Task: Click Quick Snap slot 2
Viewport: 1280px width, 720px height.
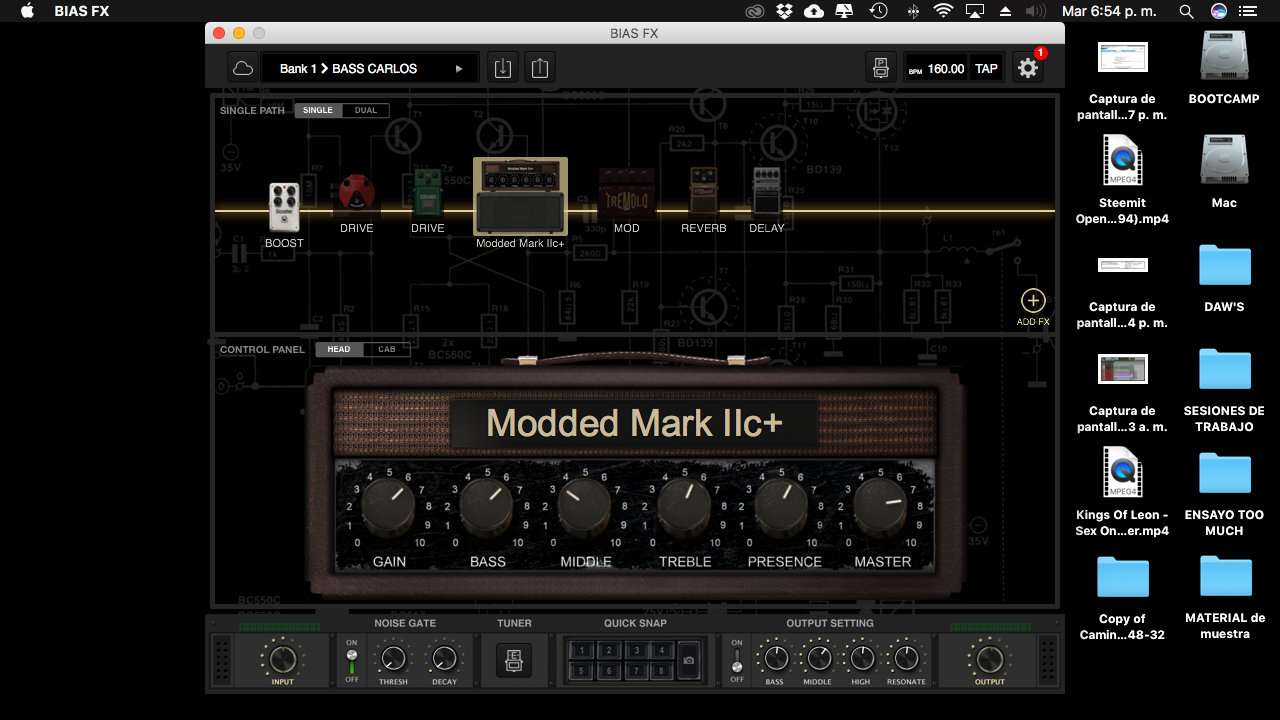Action: click(608, 650)
